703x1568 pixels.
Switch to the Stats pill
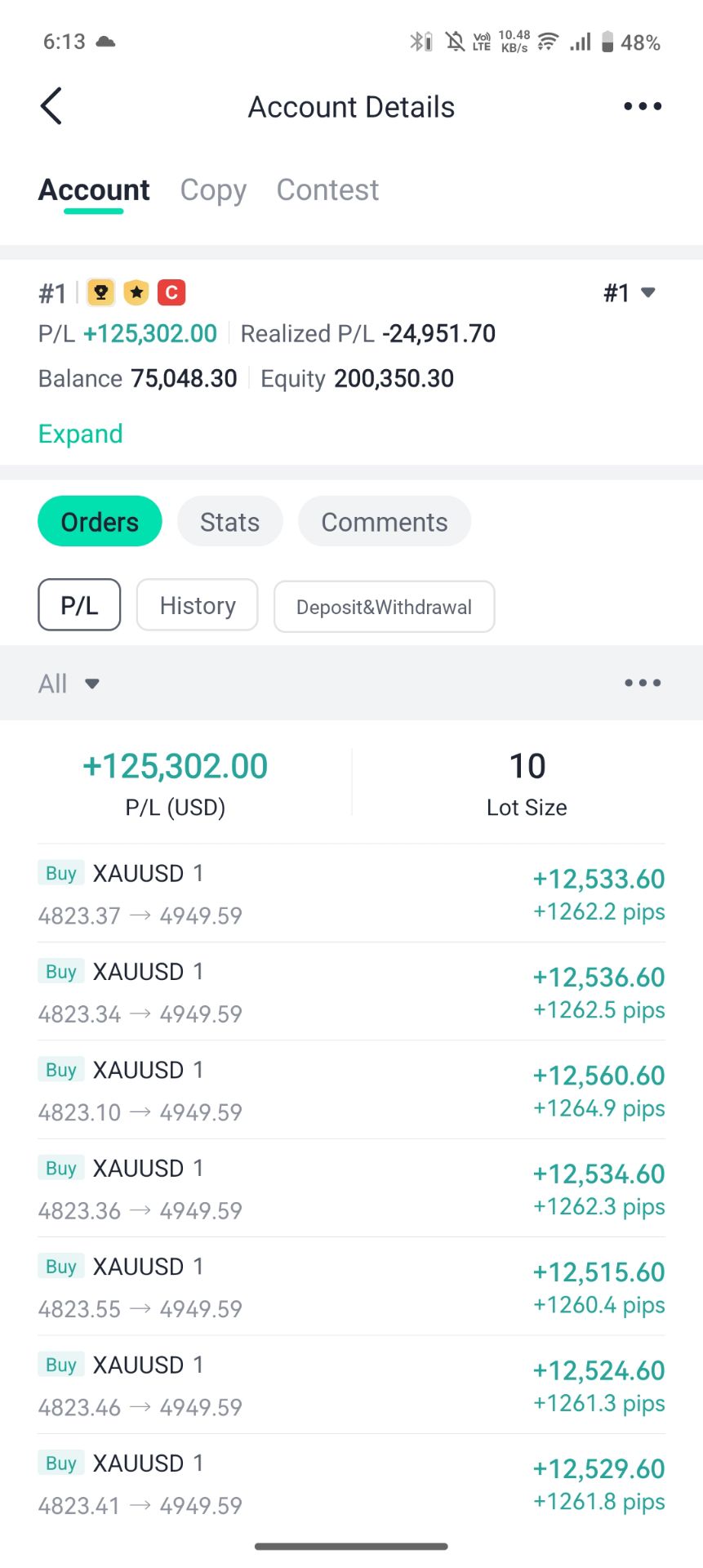(229, 522)
